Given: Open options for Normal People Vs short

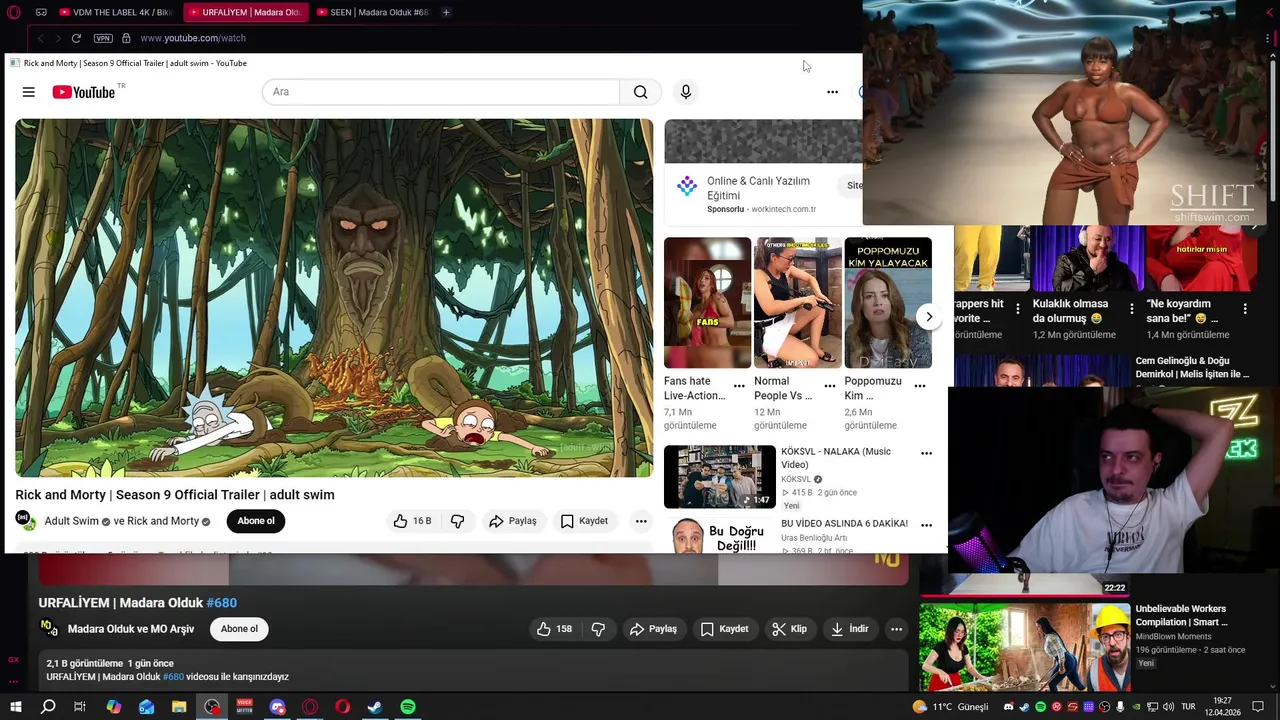Looking at the screenshot, I should coord(829,386).
